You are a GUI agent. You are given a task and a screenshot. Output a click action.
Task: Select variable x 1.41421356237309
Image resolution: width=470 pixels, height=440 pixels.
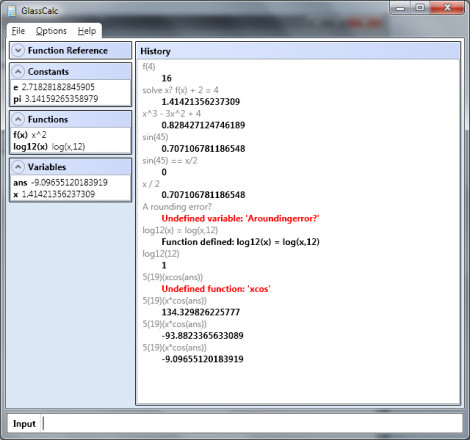[54, 194]
